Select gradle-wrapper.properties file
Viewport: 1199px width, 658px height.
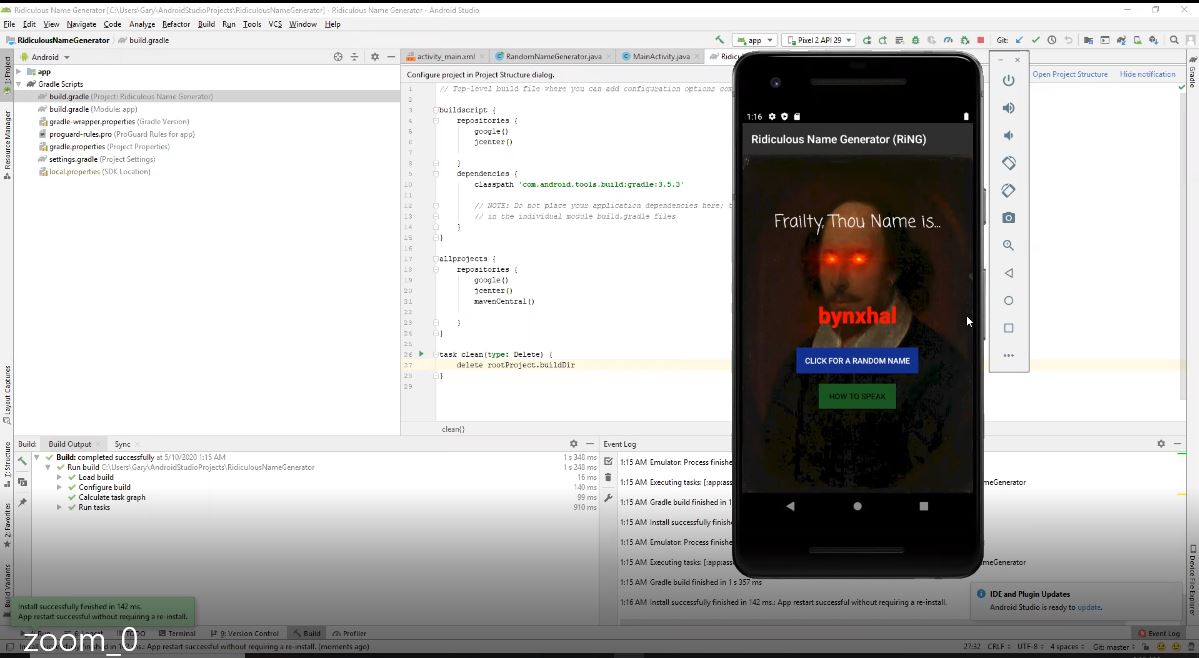point(113,122)
